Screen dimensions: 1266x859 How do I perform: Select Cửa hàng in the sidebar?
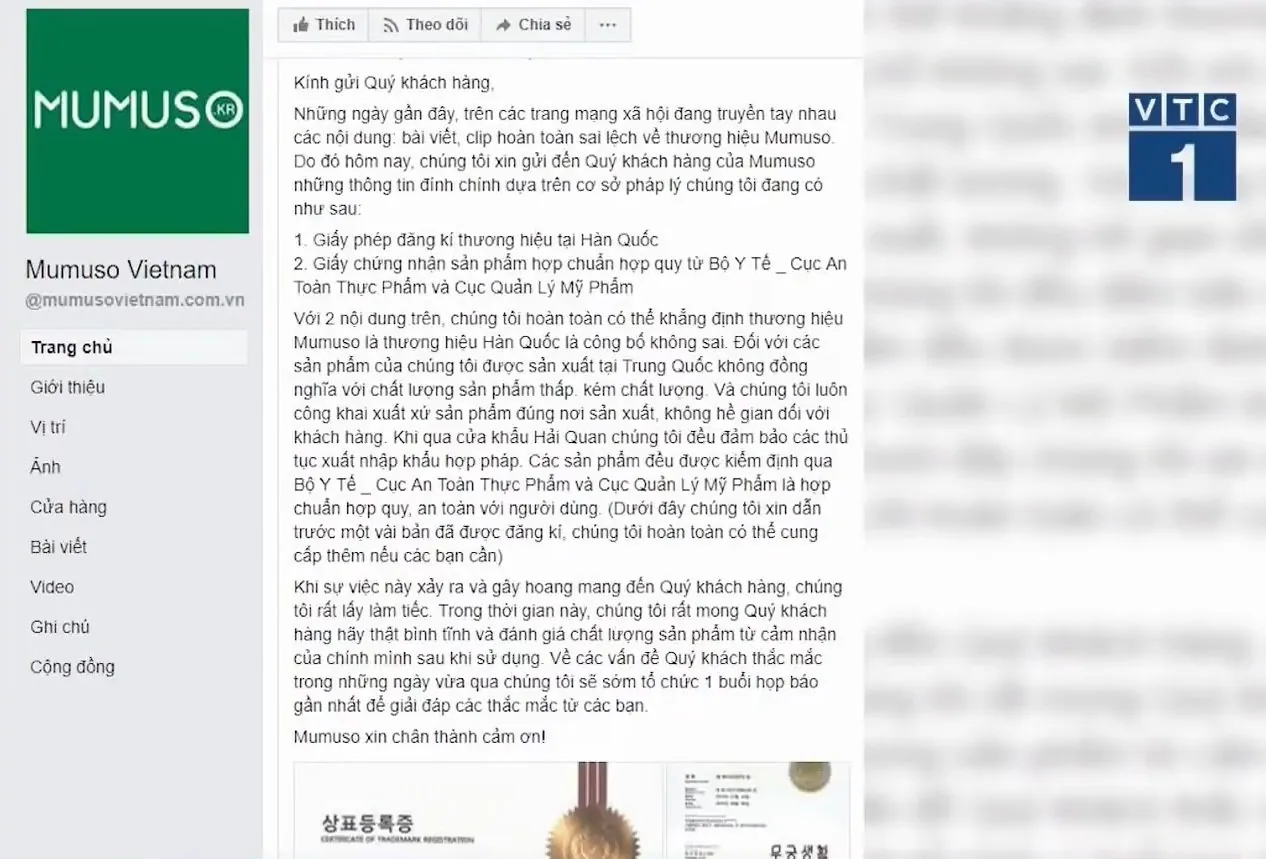click(x=68, y=507)
